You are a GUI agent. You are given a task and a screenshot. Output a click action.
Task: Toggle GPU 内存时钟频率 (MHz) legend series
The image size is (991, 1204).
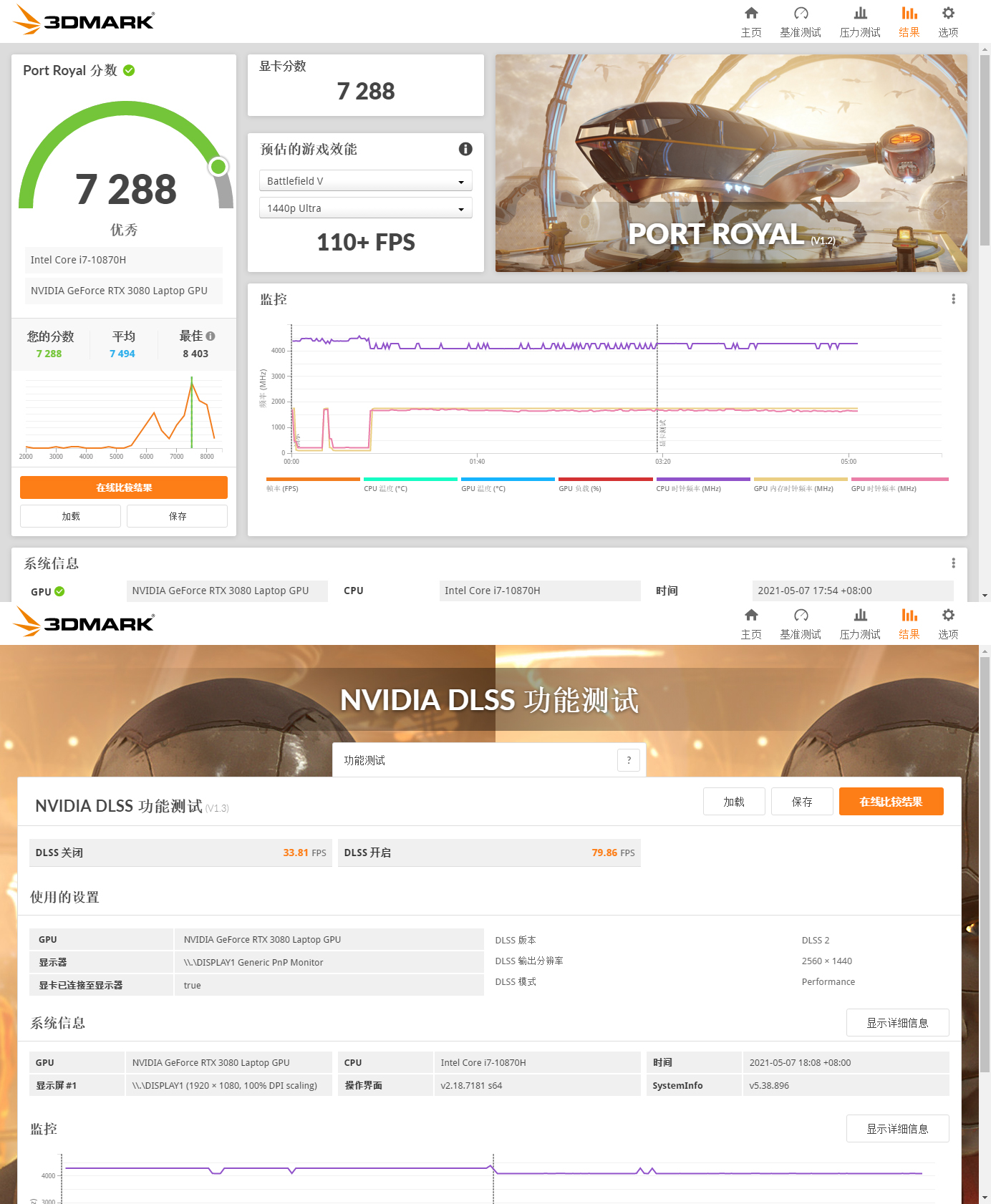801,485
